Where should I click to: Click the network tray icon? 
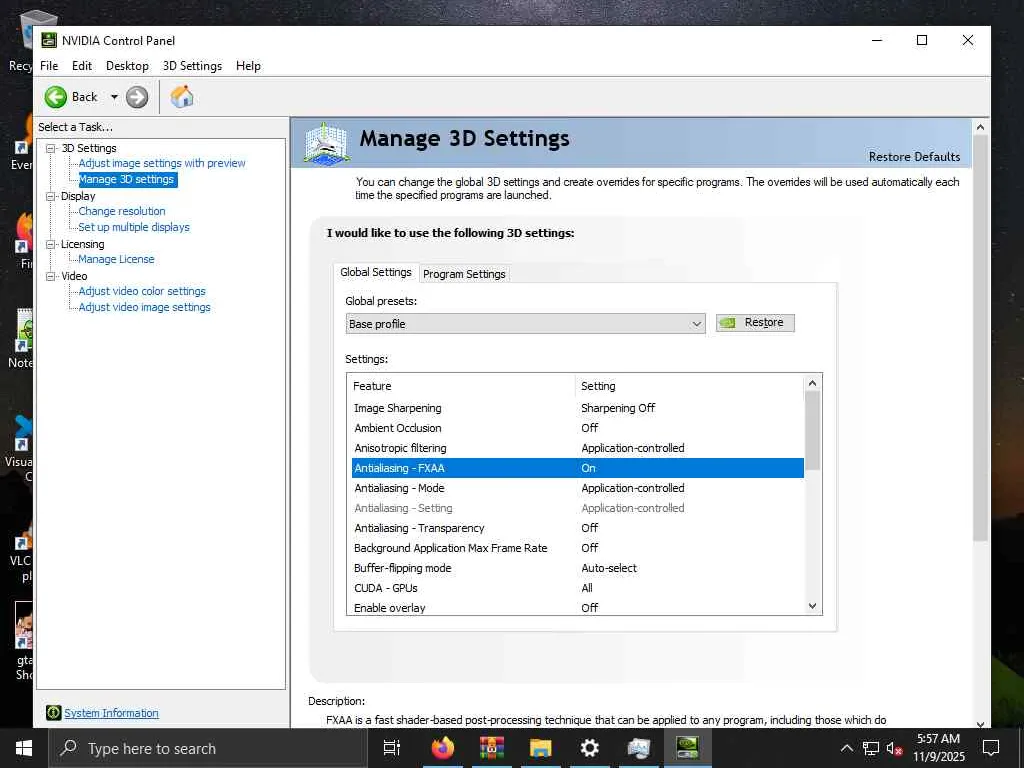click(x=871, y=748)
